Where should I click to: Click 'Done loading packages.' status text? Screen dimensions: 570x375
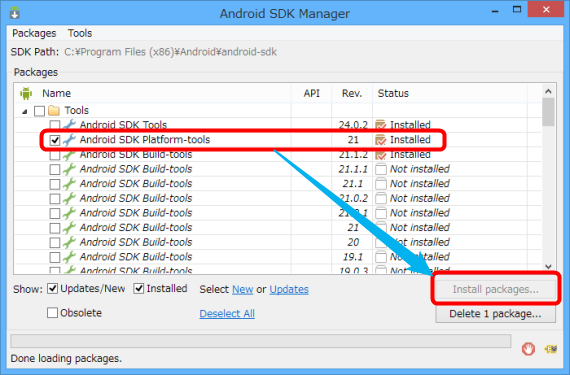point(66,359)
